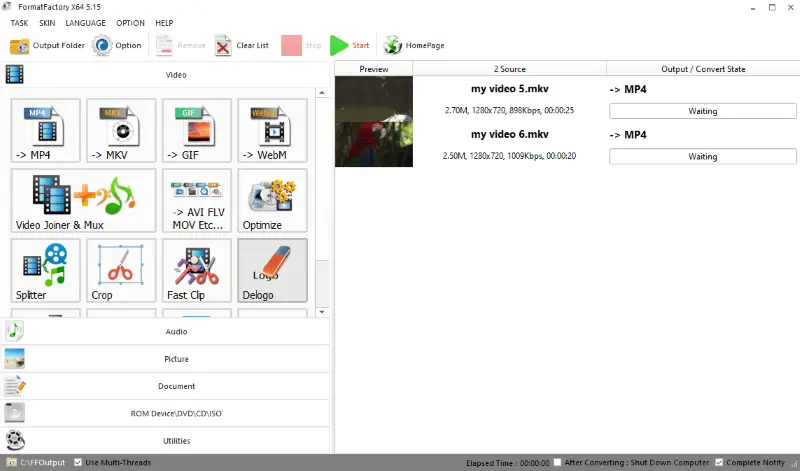Open the Output Folder toolbar button

[x=47, y=45]
